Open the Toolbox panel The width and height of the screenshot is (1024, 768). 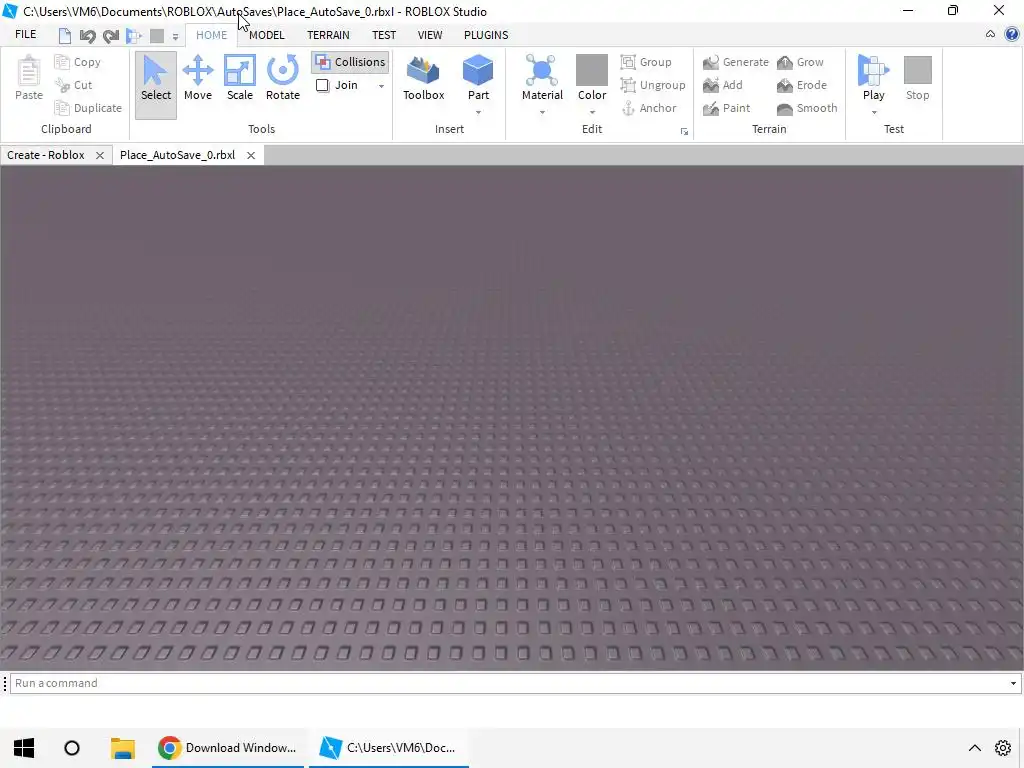(423, 79)
